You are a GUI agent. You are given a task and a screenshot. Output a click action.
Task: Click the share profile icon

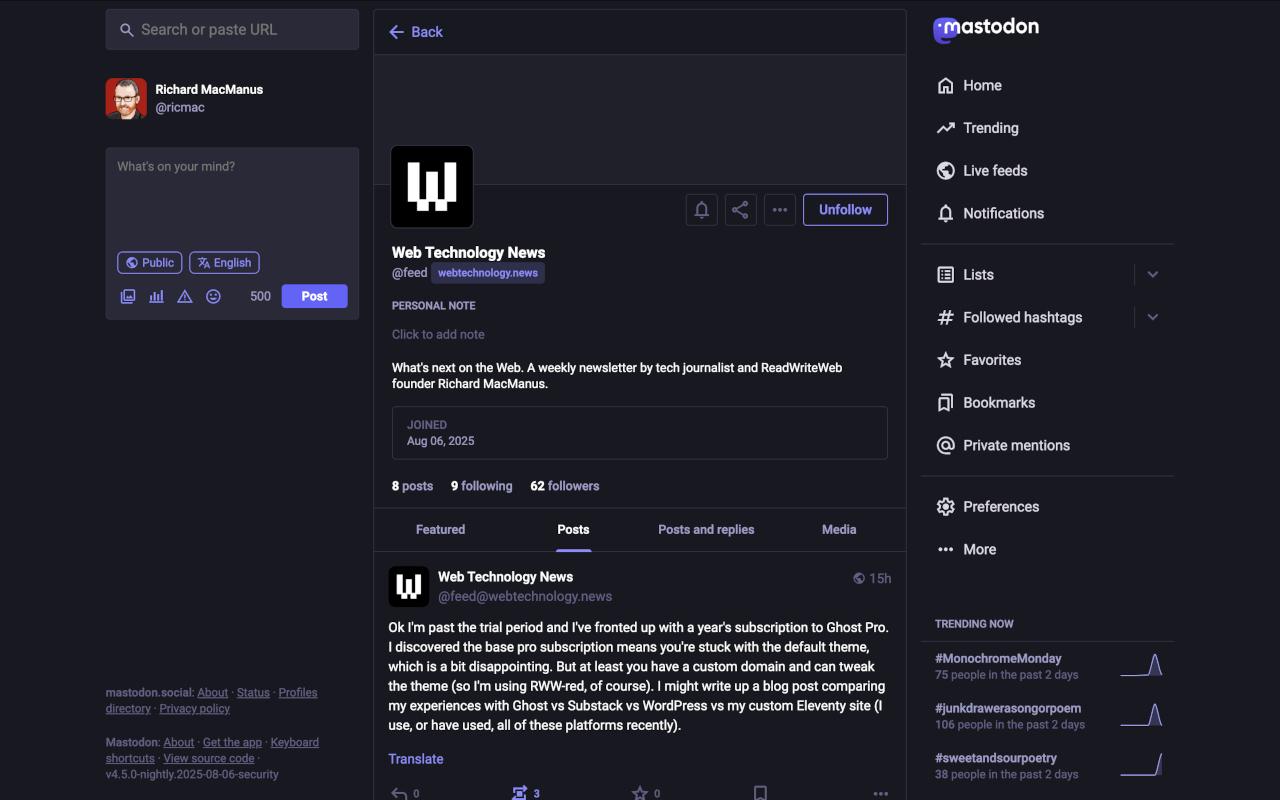[741, 210]
